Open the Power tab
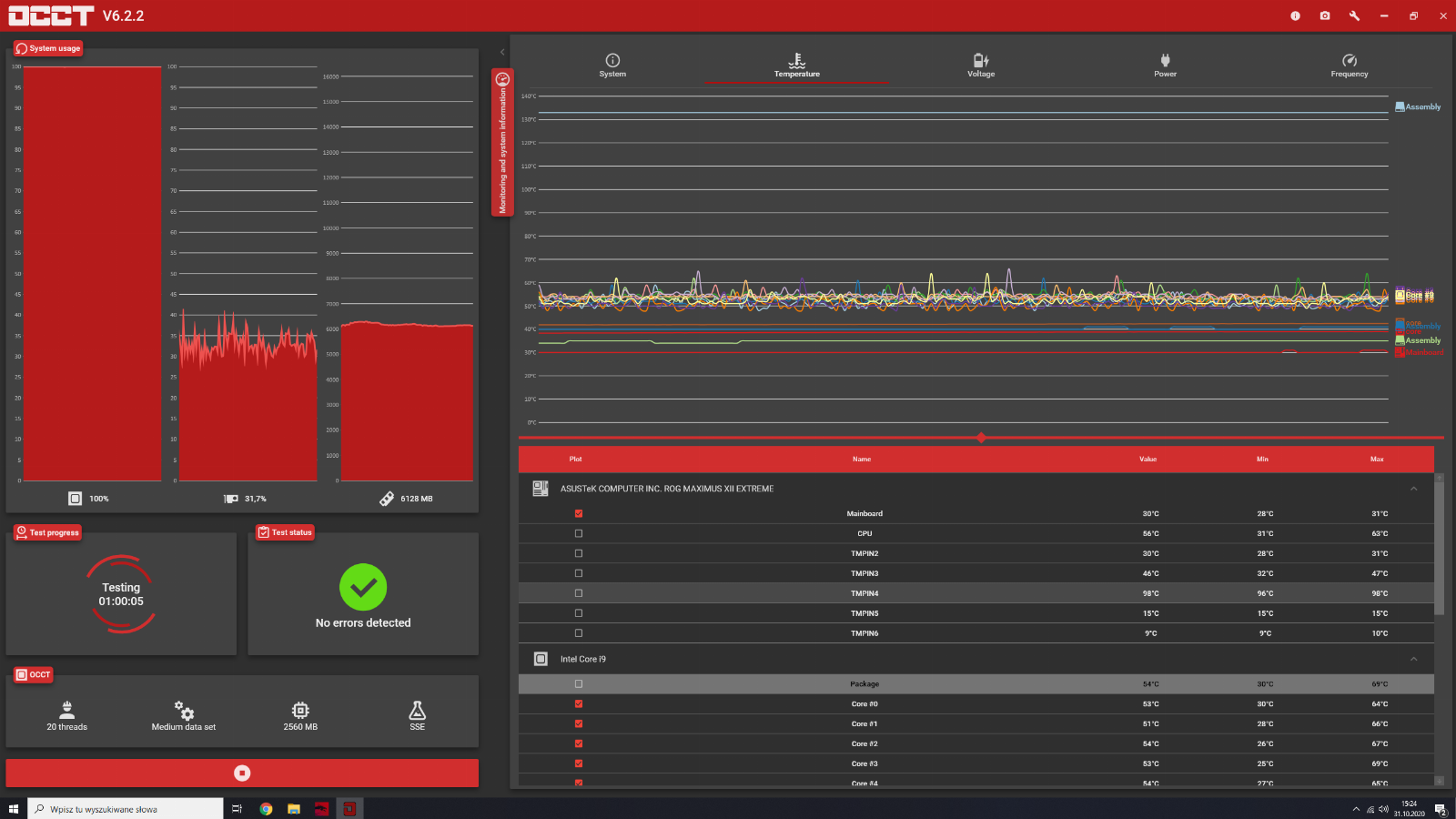 pyautogui.click(x=1166, y=66)
